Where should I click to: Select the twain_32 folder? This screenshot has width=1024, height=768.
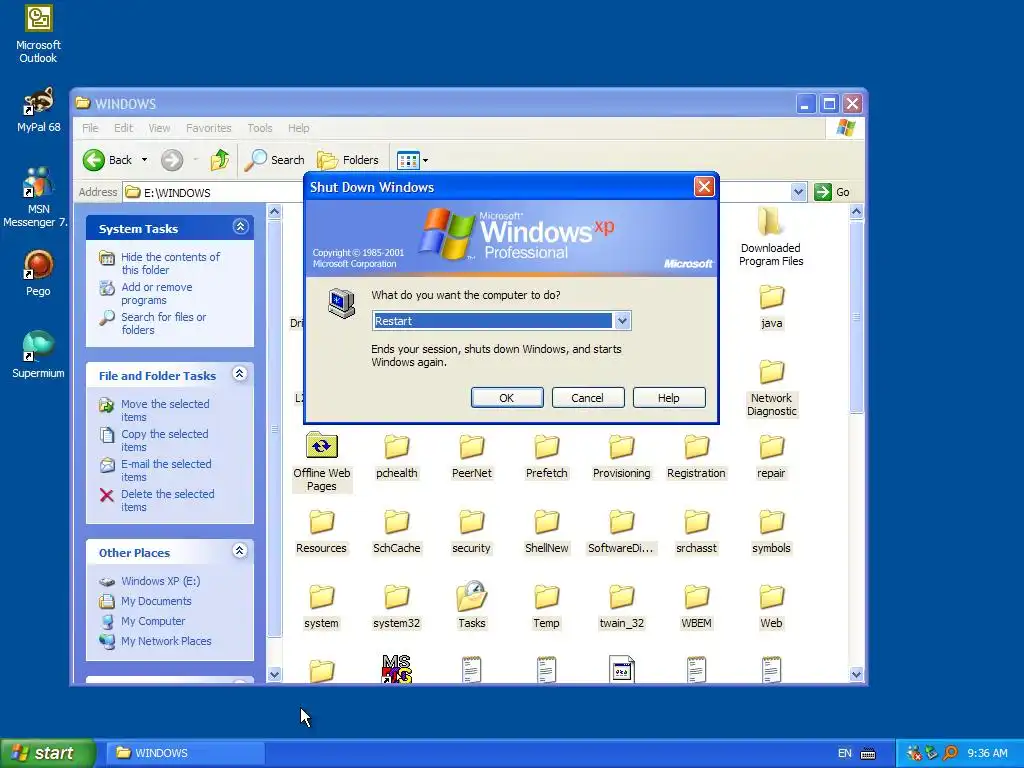tap(622, 607)
